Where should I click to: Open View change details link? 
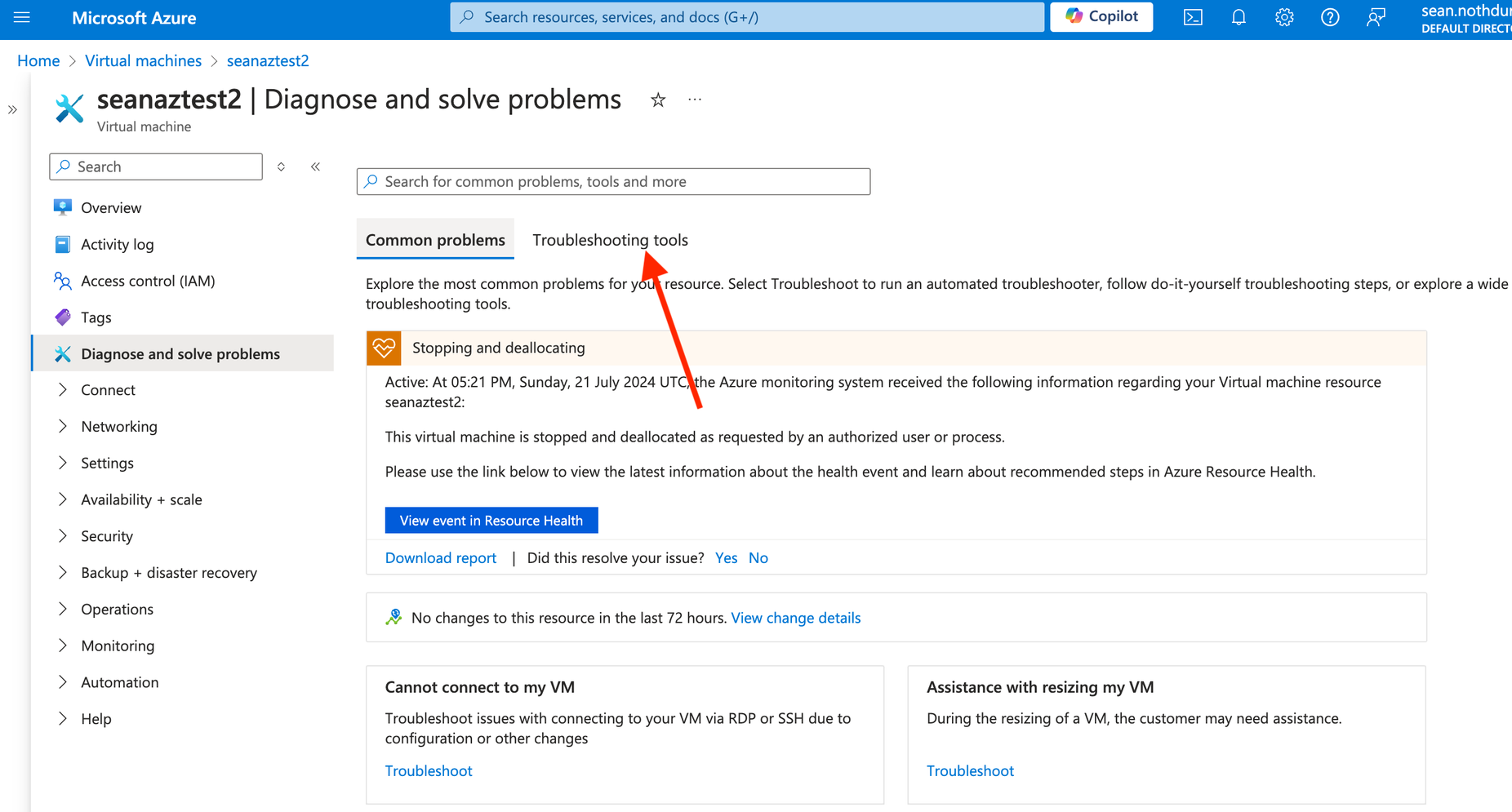[x=796, y=618]
